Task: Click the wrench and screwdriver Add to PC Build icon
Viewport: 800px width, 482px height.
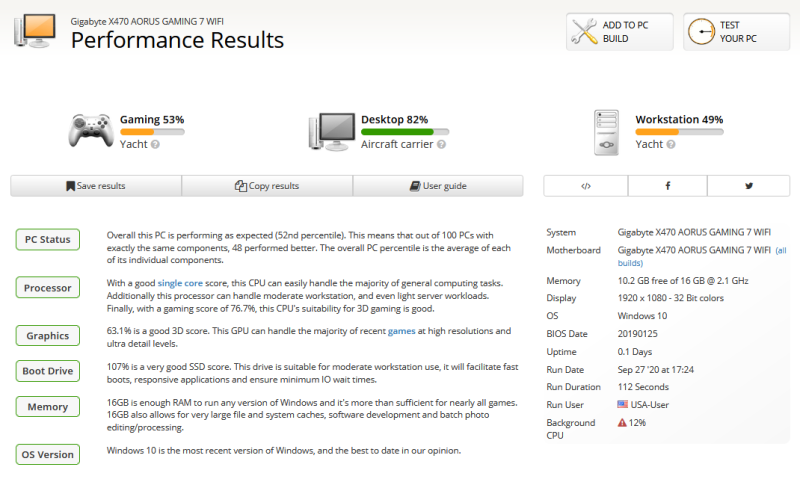Action: (584, 31)
